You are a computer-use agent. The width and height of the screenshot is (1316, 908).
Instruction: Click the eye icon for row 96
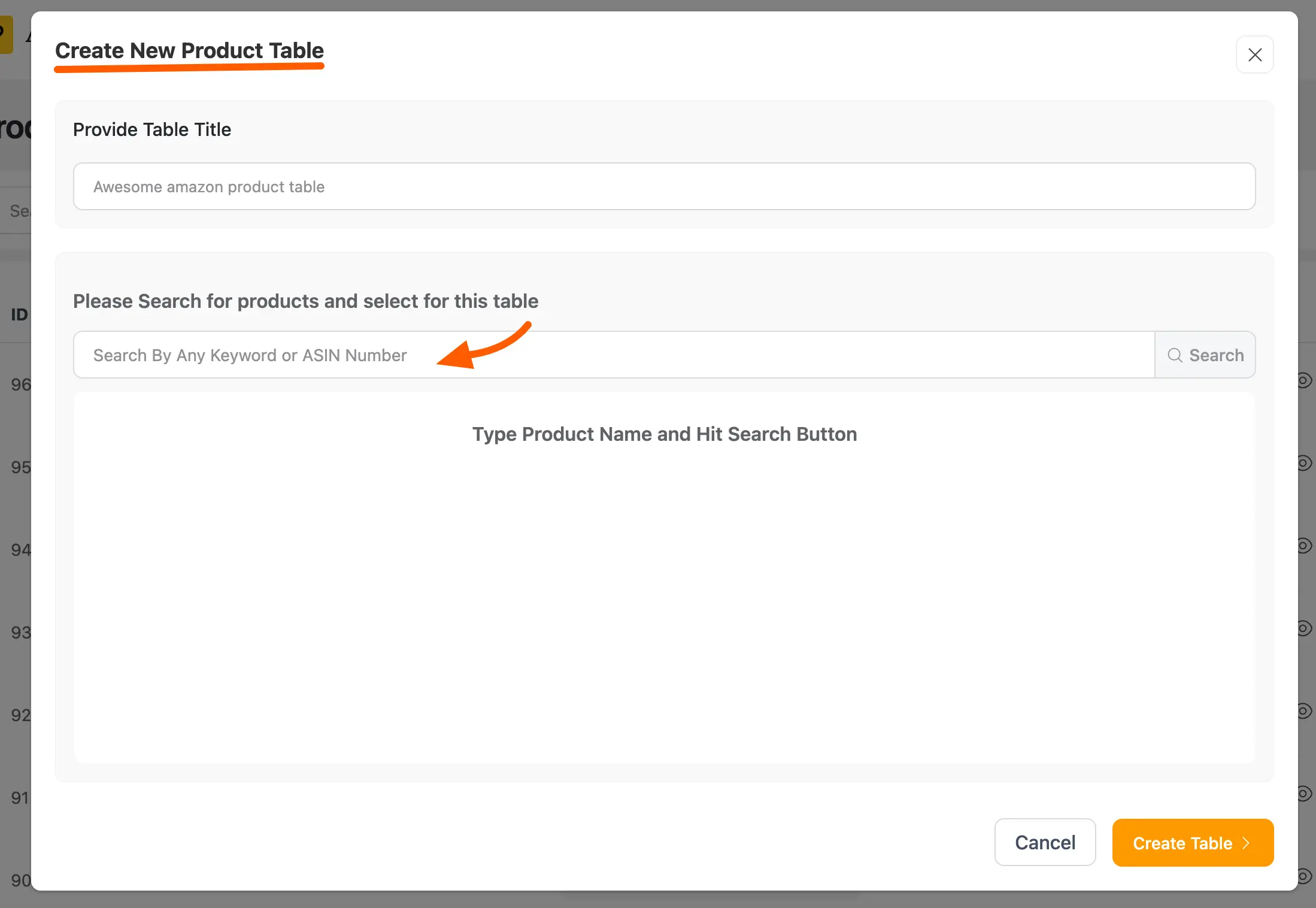coord(1305,380)
